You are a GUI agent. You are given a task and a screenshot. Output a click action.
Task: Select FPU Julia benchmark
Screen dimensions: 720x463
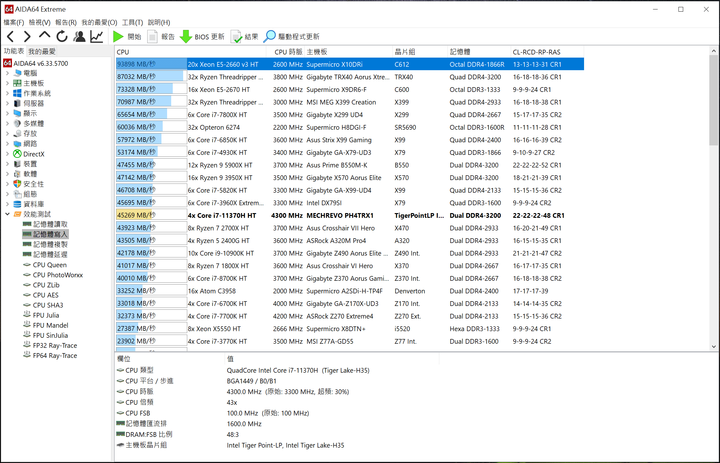tap(41, 315)
